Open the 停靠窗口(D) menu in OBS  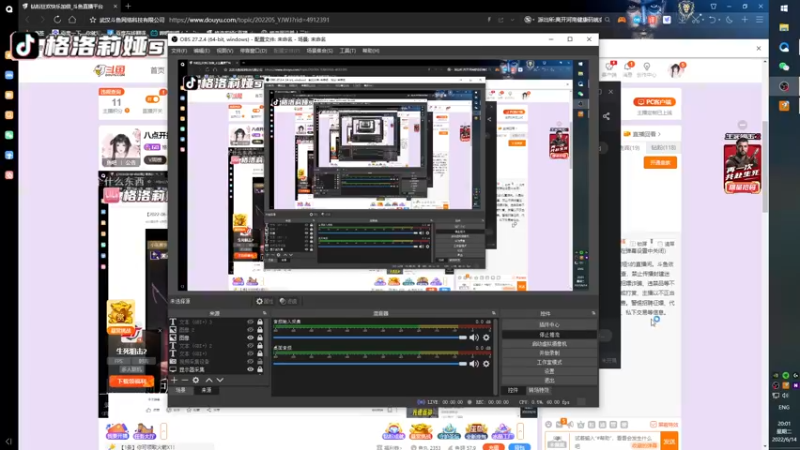pyautogui.click(x=253, y=51)
